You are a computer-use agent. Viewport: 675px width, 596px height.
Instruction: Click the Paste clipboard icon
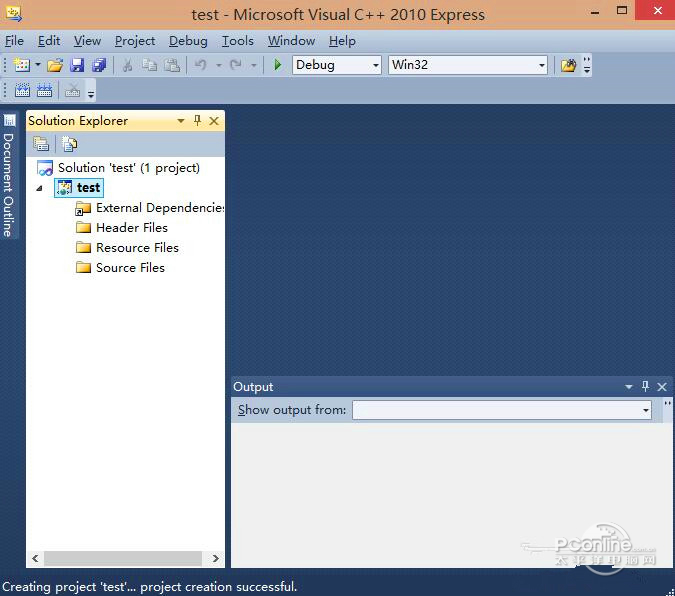click(x=172, y=65)
